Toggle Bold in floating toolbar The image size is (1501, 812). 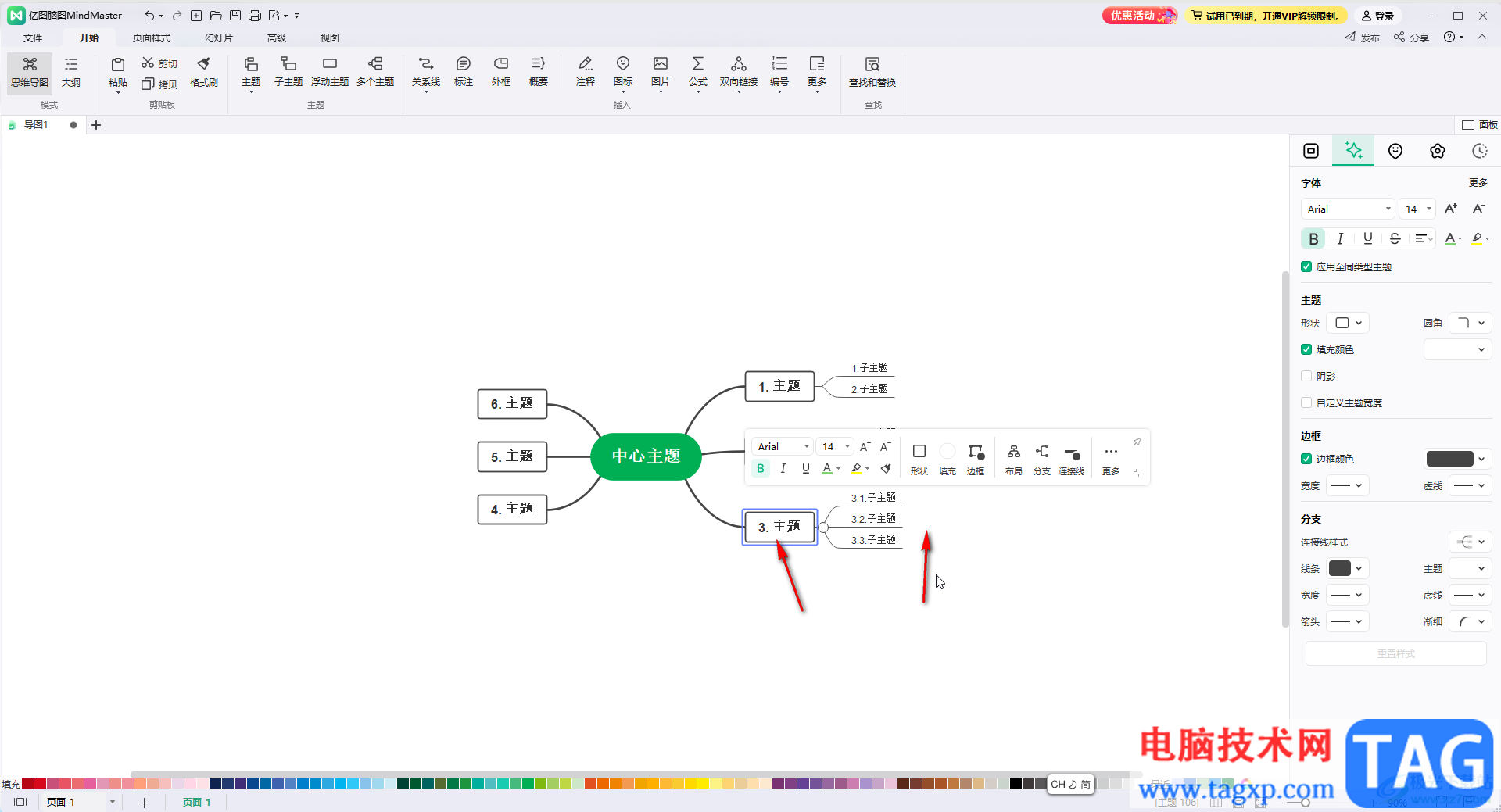point(760,468)
